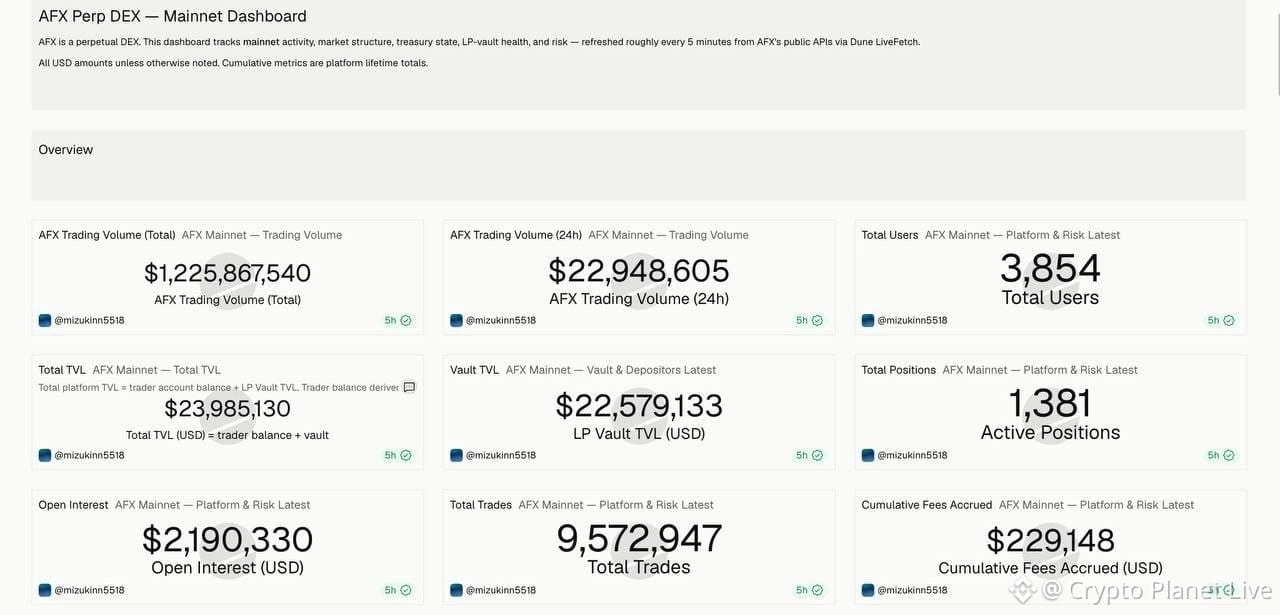Click the 5h refresh age on Vault TVL card
The width and height of the screenshot is (1280, 615).
[802, 456]
